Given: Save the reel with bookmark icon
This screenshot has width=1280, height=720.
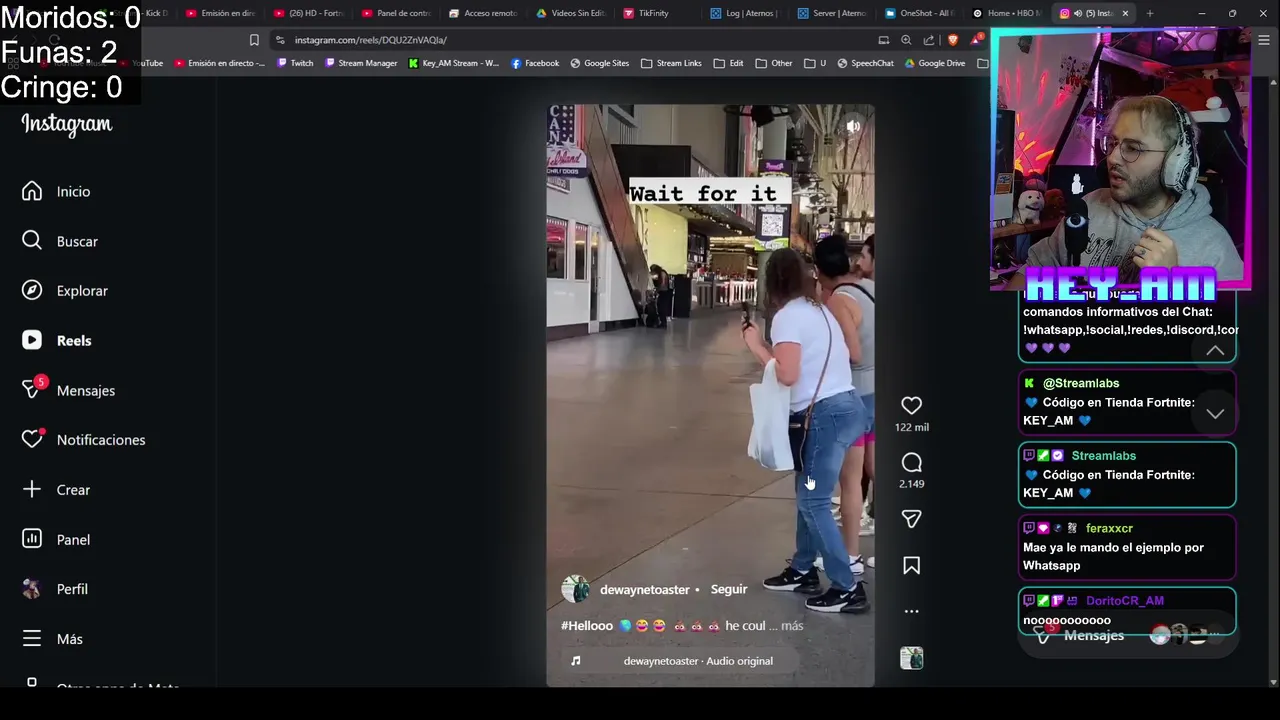Looking at the screenshot, I should (911, 566).
